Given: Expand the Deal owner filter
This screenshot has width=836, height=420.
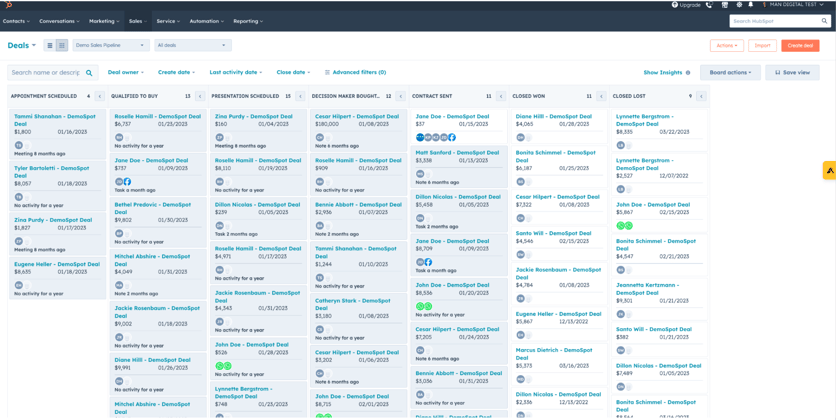Looking at the screenshot, I should click(x=125, y=72).
